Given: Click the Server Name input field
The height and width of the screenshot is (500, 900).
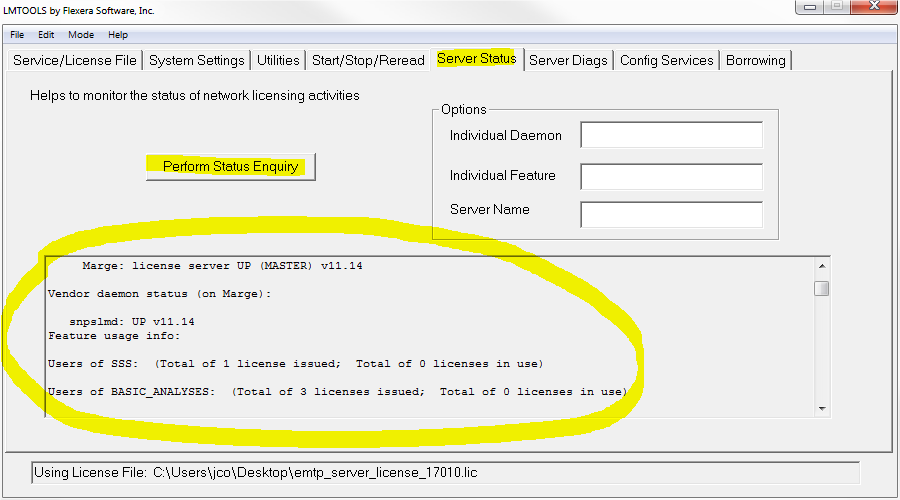Looking at the screenshot, I should coord(671,214).
